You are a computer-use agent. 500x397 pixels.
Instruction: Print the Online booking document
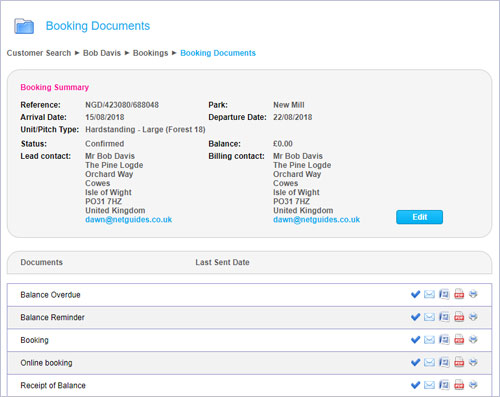(473, 362)
